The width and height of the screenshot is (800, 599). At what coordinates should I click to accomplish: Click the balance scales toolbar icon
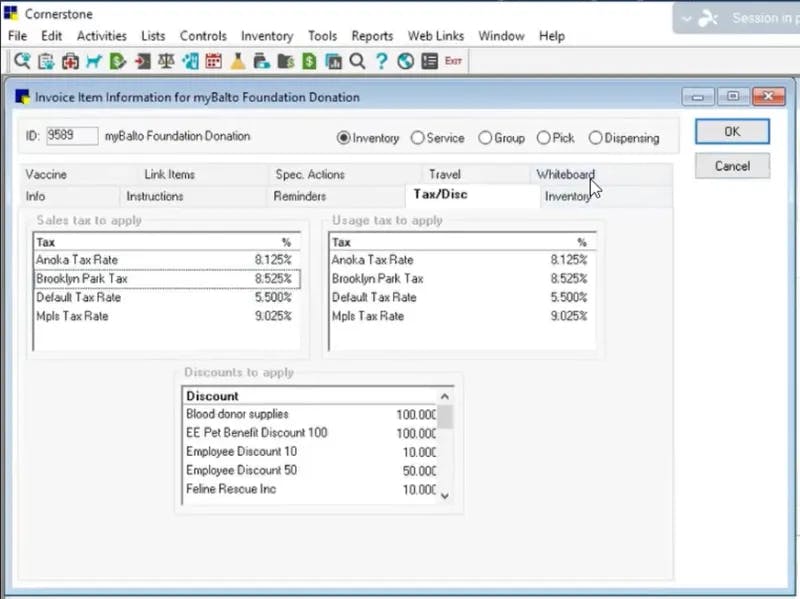pos(166,61)
